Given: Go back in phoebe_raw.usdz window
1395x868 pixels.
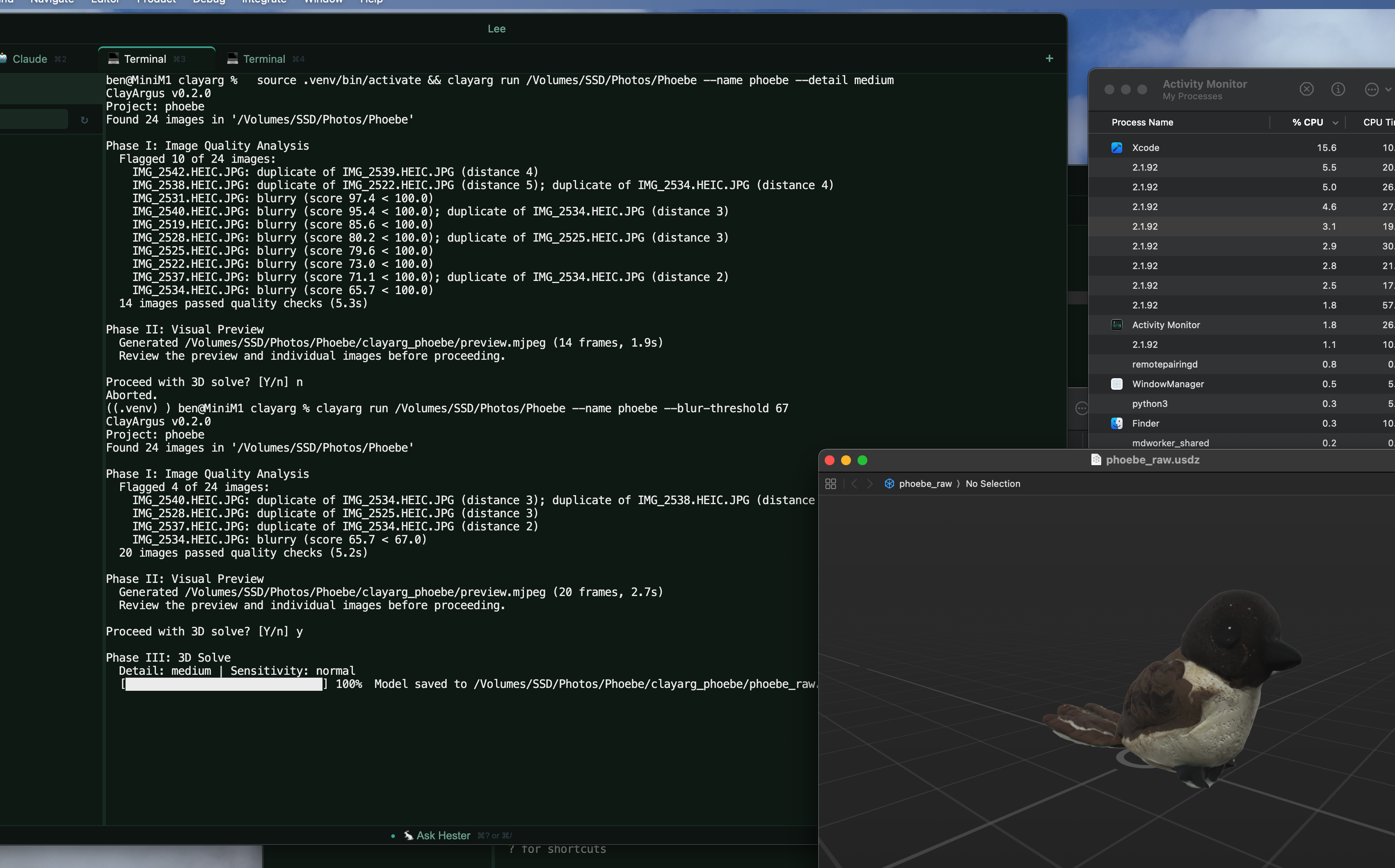Looking at the screenshot, I should (x=854, y=483).
